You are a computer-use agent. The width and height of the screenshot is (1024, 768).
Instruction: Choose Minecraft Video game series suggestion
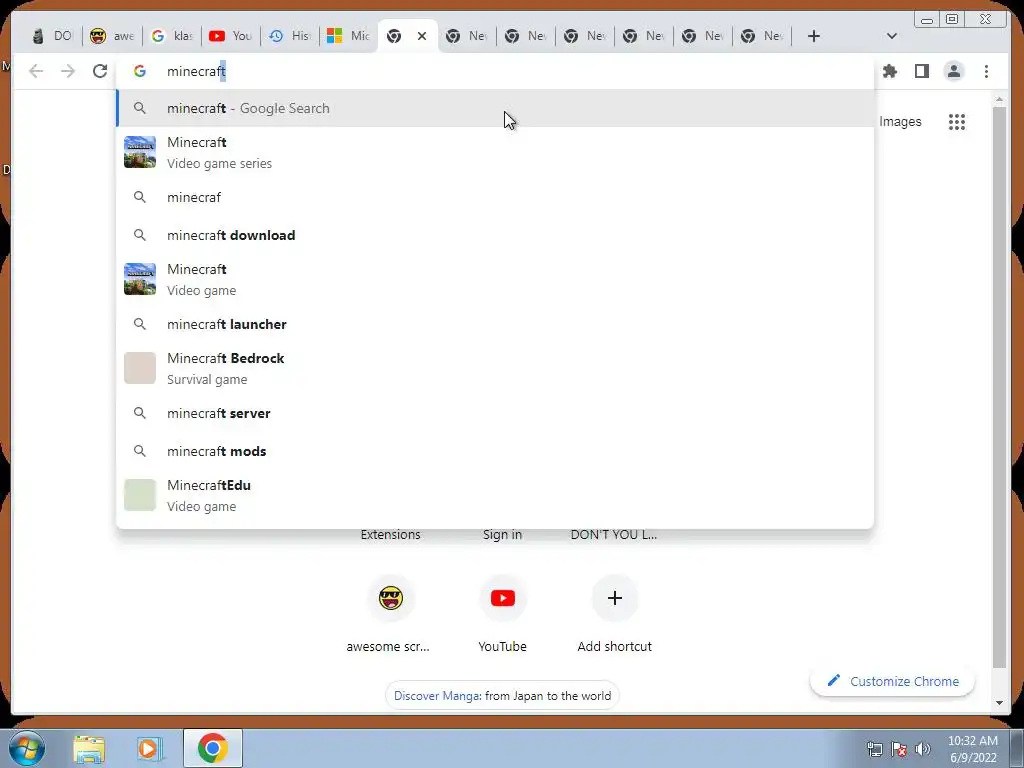495,152
